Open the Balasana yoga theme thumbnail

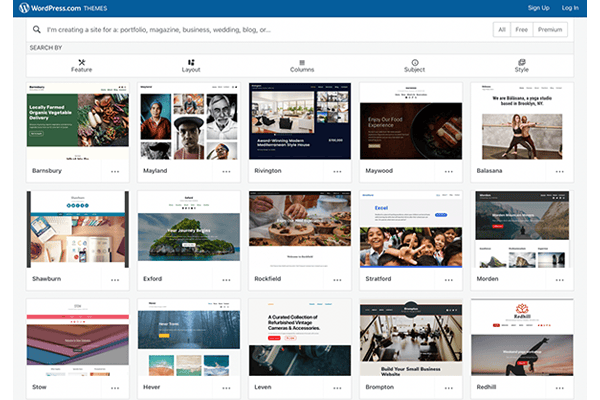click(522, 121)
